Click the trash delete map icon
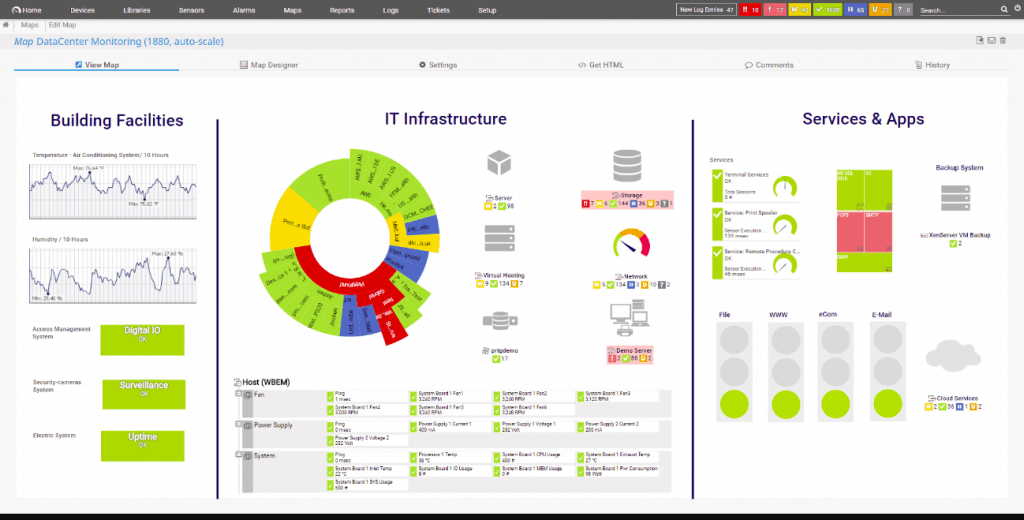This screenshot has width=1024, height=520. (x=1003, y=41)
